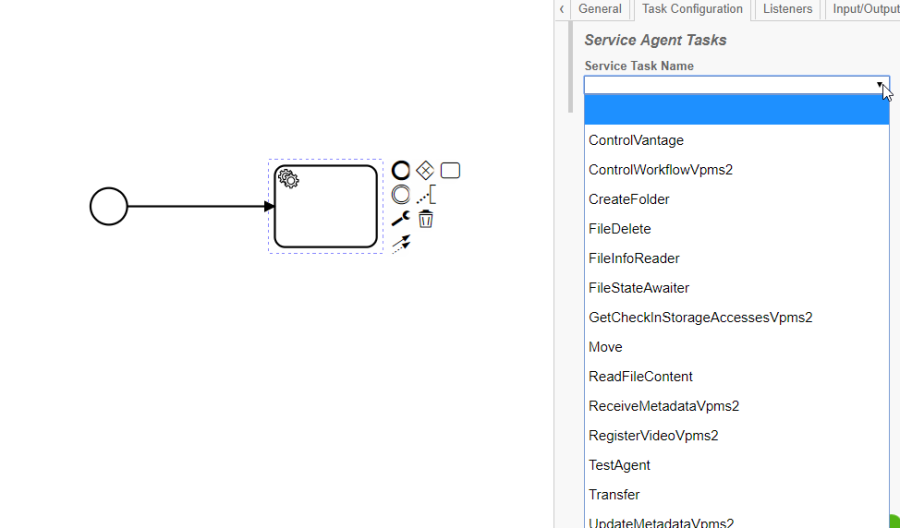Append a gateway using the diamond icon
The height and width of the screenshot is (528, 900).
(x=425, y=171)
